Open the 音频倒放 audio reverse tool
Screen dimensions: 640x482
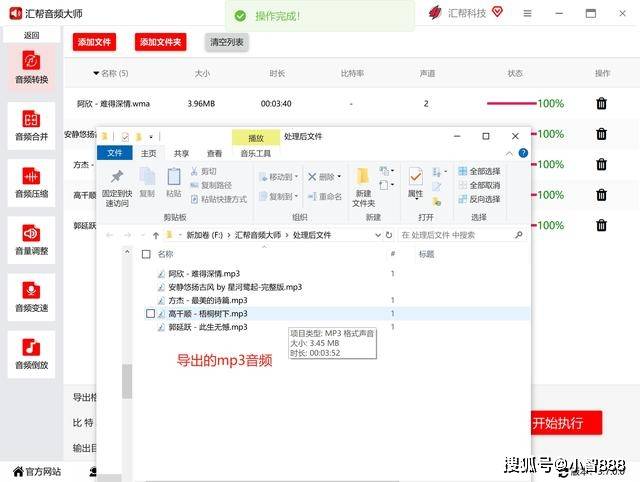pyautogui.click(x=31, y=354)
